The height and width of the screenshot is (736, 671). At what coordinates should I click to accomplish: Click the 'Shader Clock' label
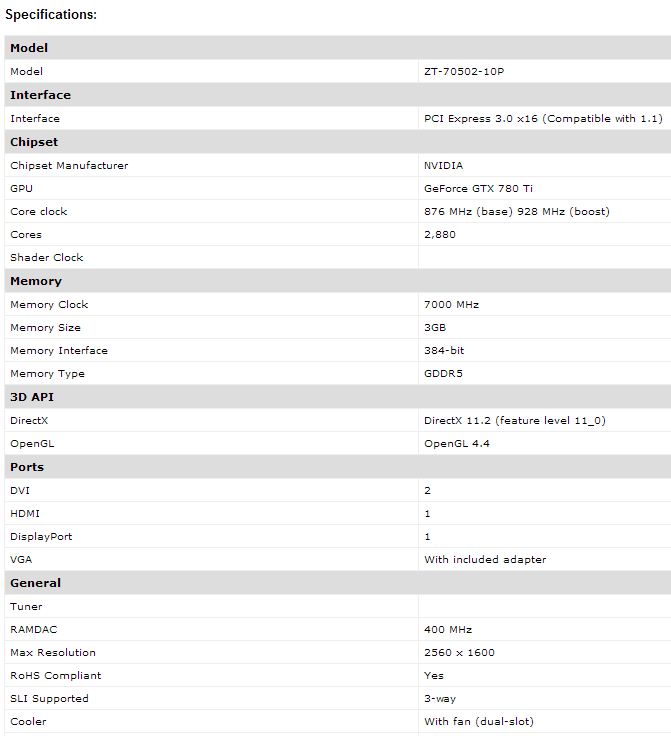pos(46,257)
